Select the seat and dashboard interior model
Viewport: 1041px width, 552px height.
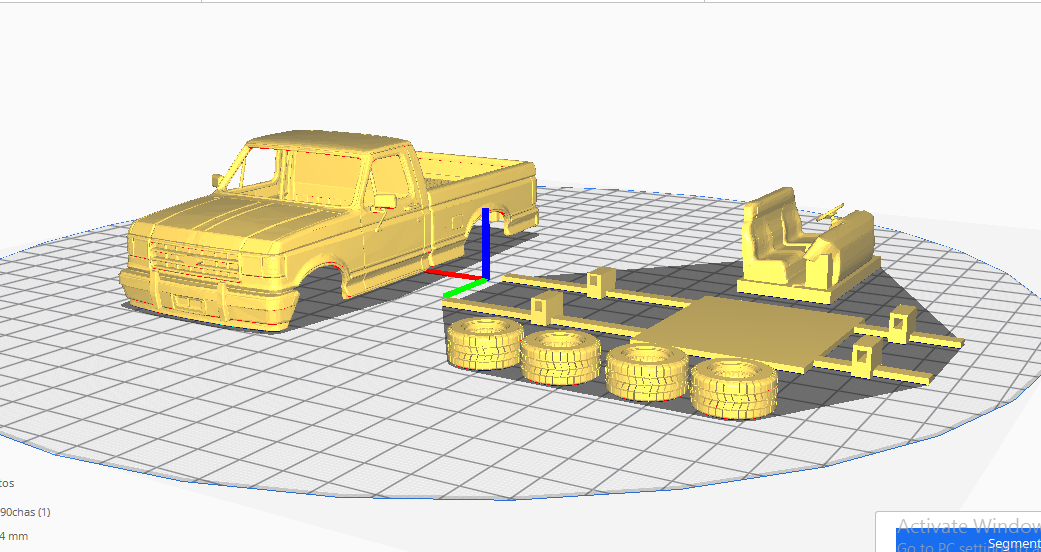[808, 246]
